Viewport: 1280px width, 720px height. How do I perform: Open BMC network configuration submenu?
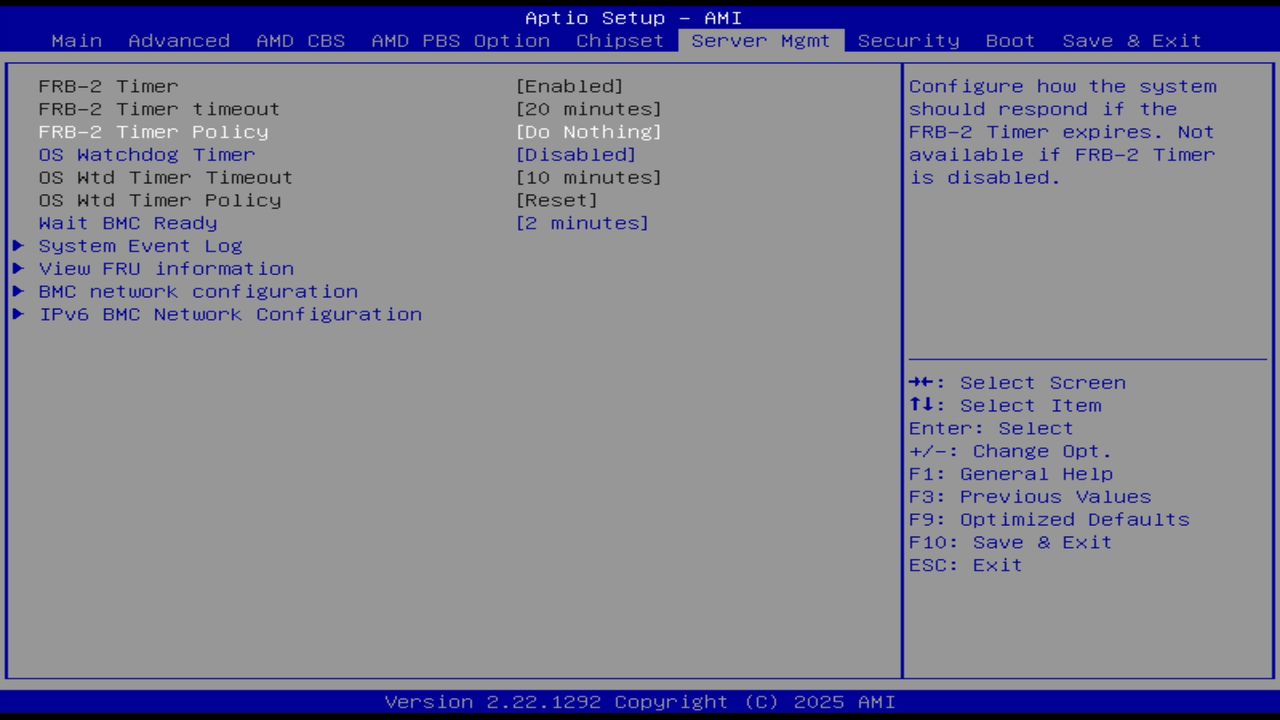click(x=198, y=292)
